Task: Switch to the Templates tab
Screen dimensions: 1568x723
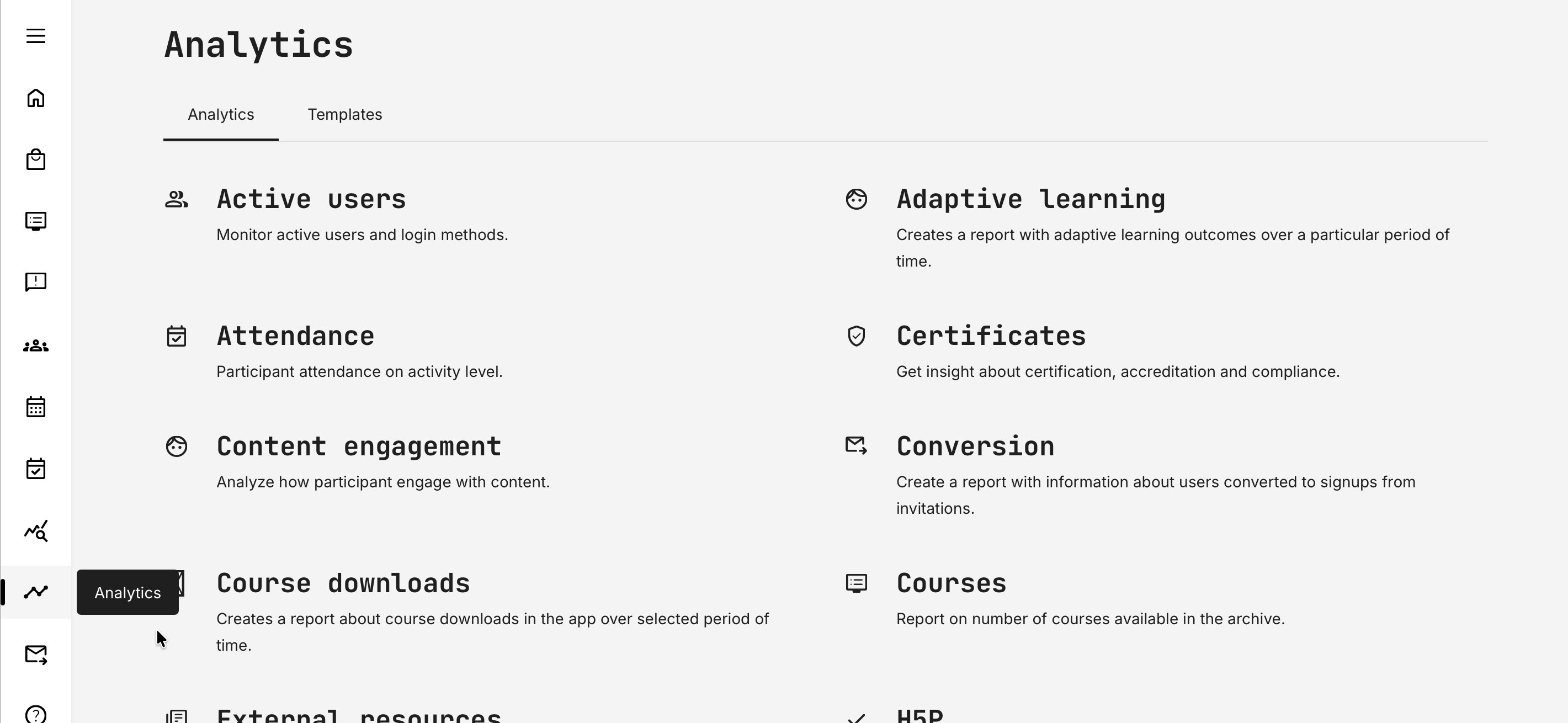Action: coord(345,114)
